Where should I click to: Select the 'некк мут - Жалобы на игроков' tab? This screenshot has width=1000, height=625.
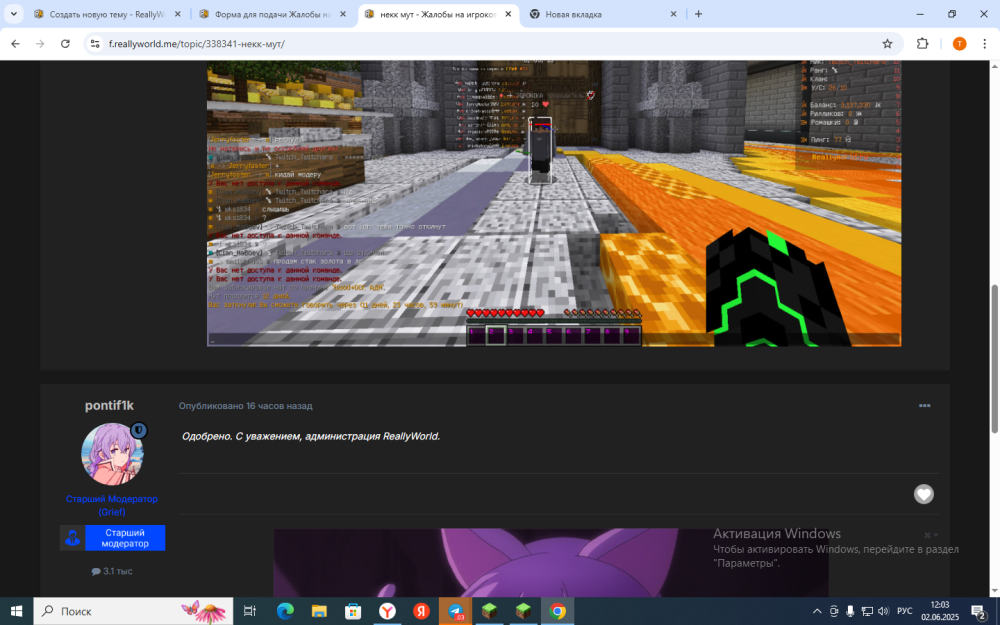[438, 14]
